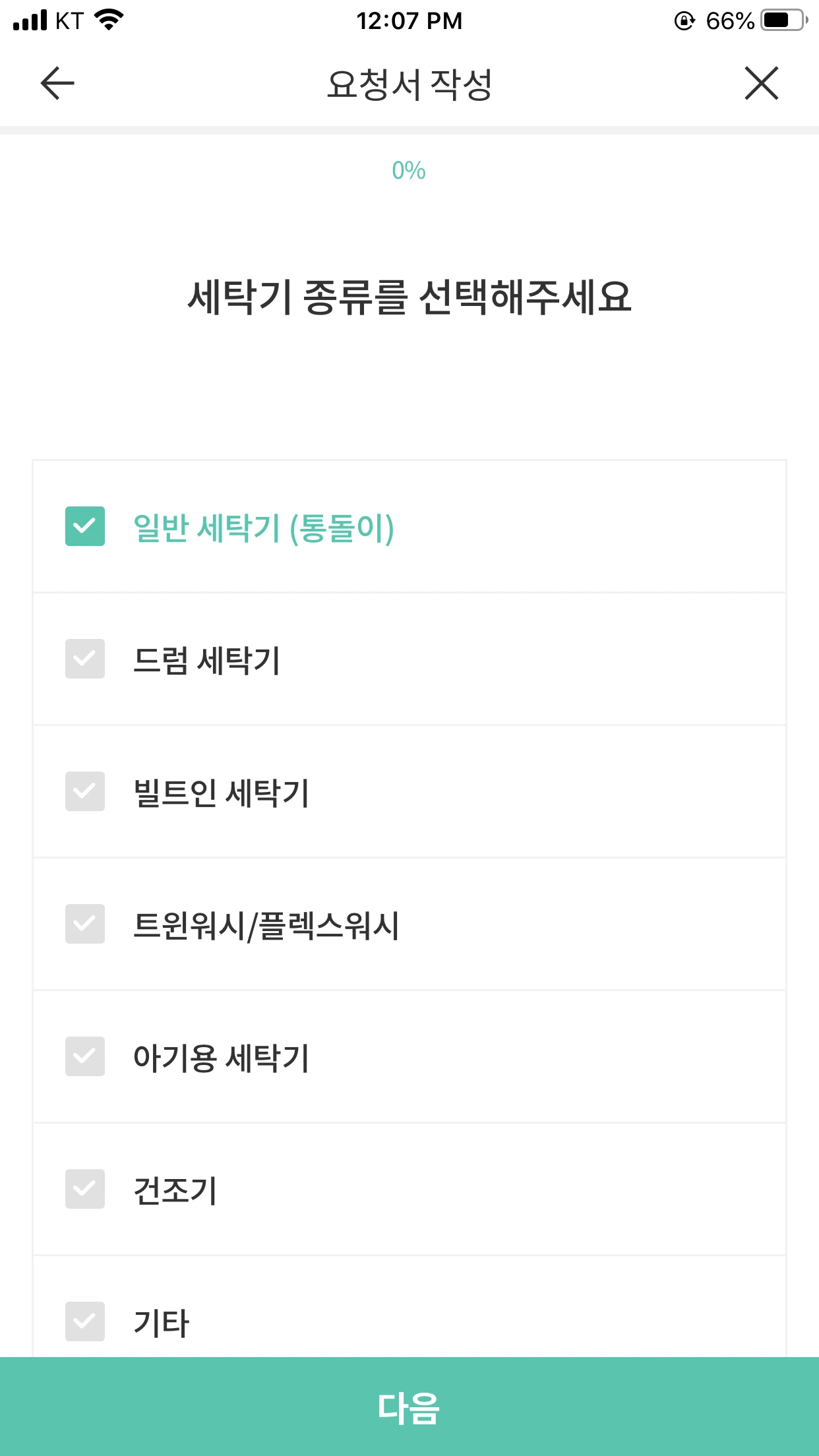The image size is (819, 1456).
Task: Tap the 다음 button
Action: pos(409,1407)
